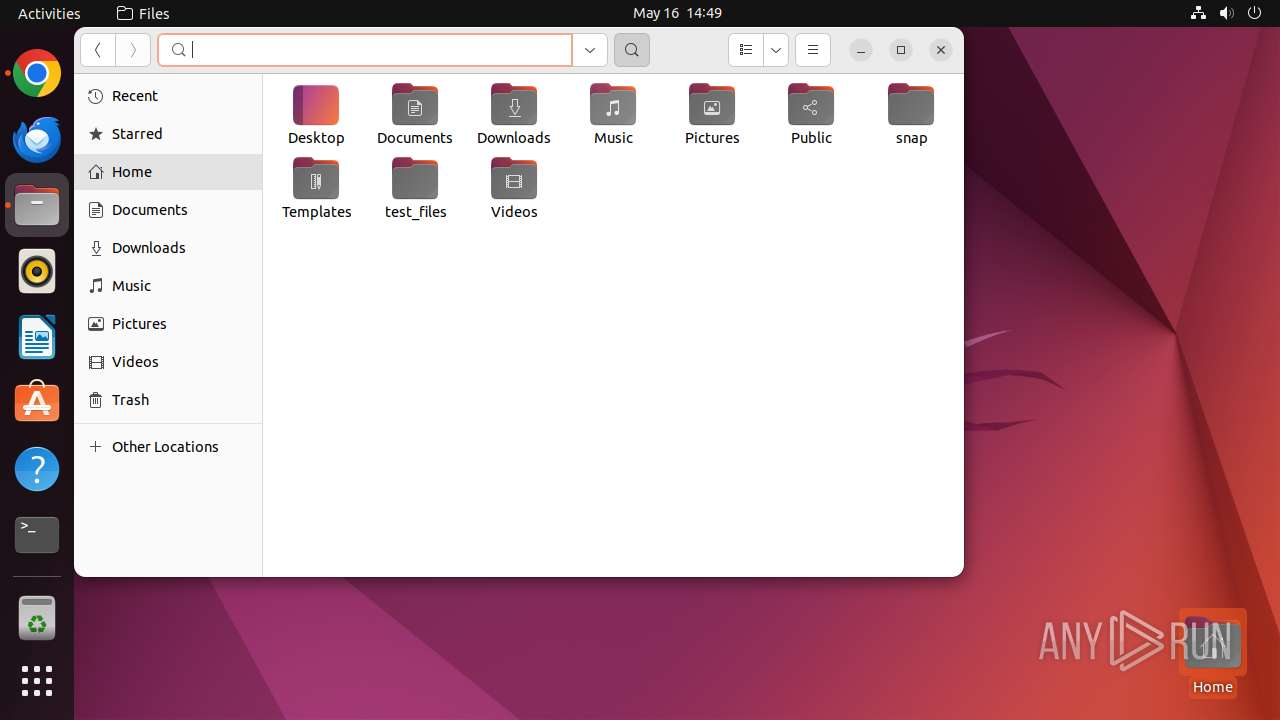
Task: Open Help from the dock
Action: pos(37,469)
